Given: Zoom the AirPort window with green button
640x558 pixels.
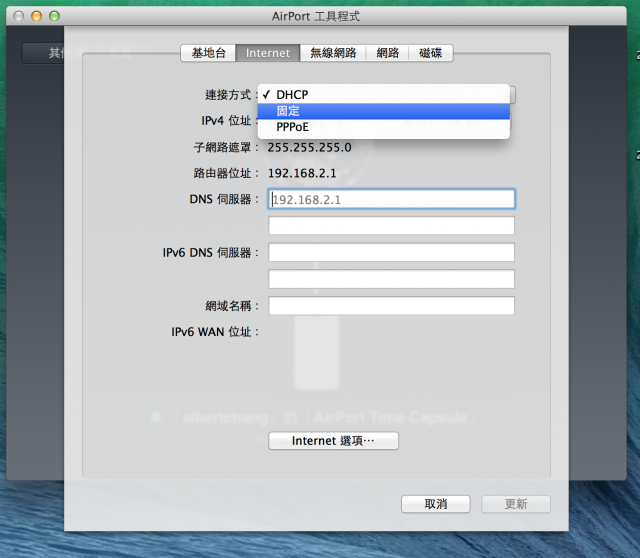Looking at the screenshot, I should click(54, 16).
